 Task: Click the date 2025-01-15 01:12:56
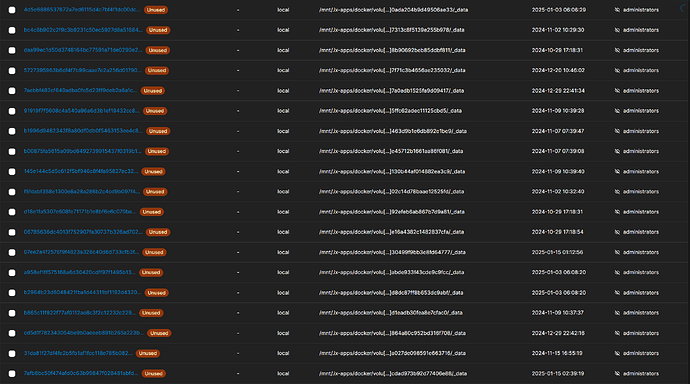click(x=558, y=252)
